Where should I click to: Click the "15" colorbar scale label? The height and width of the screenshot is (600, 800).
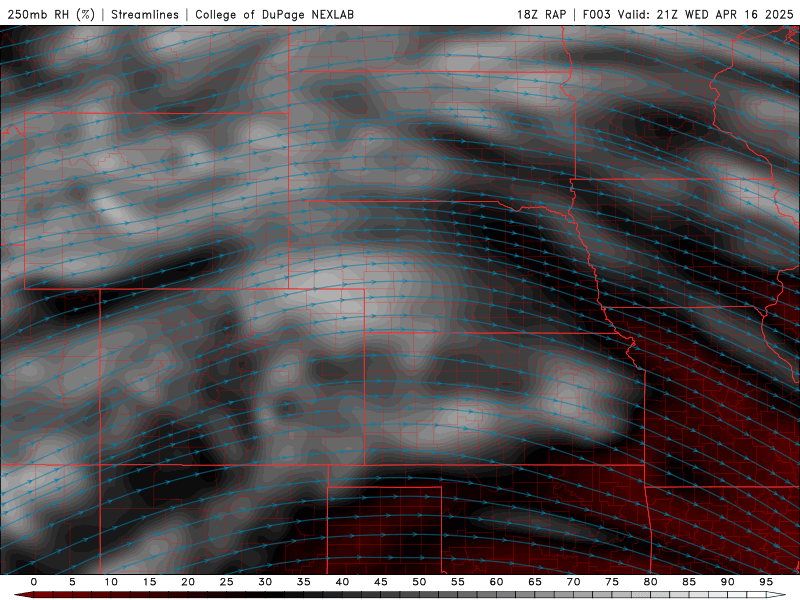[149, 582]
